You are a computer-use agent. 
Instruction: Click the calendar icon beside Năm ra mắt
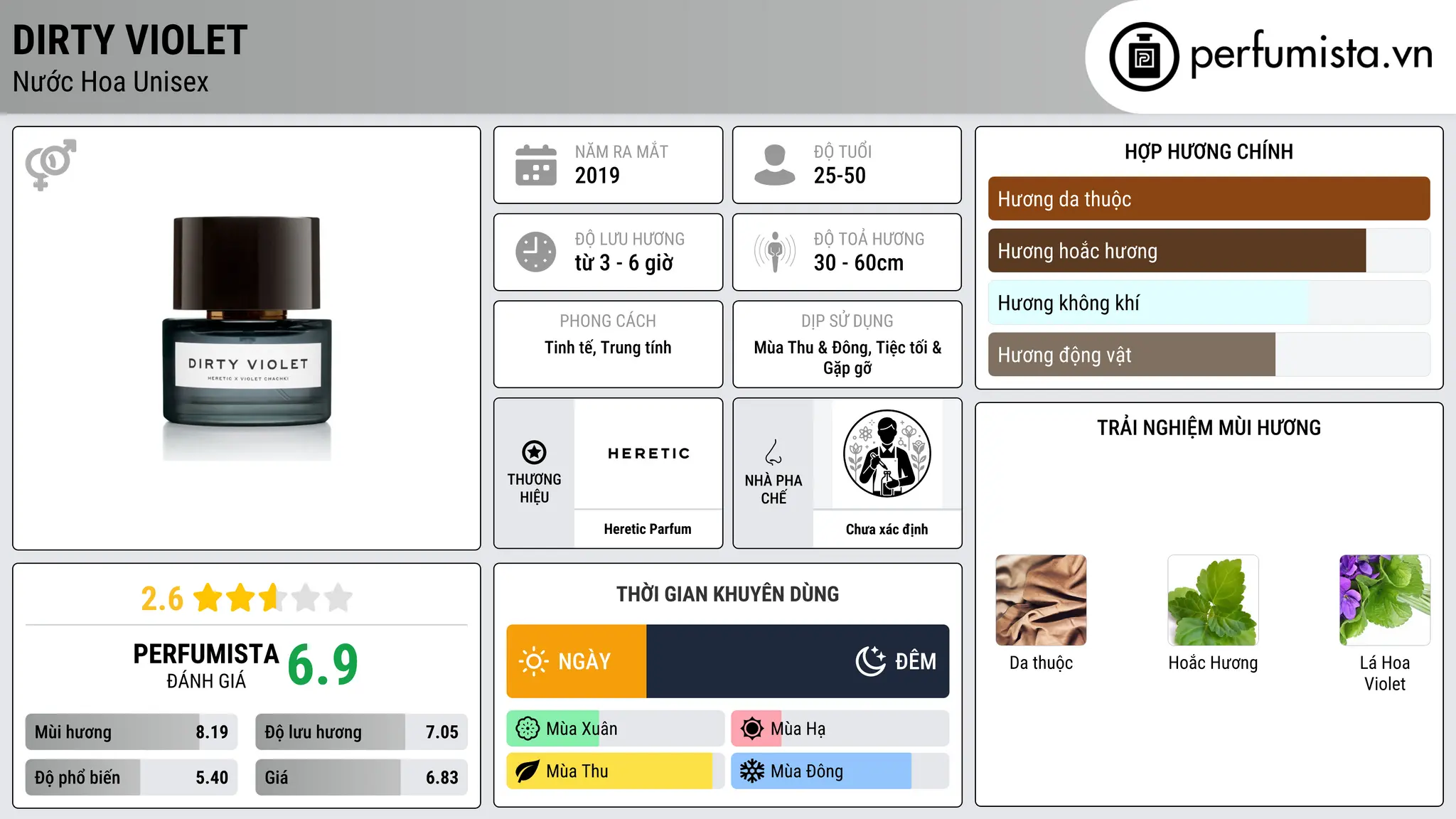point(536,165)
